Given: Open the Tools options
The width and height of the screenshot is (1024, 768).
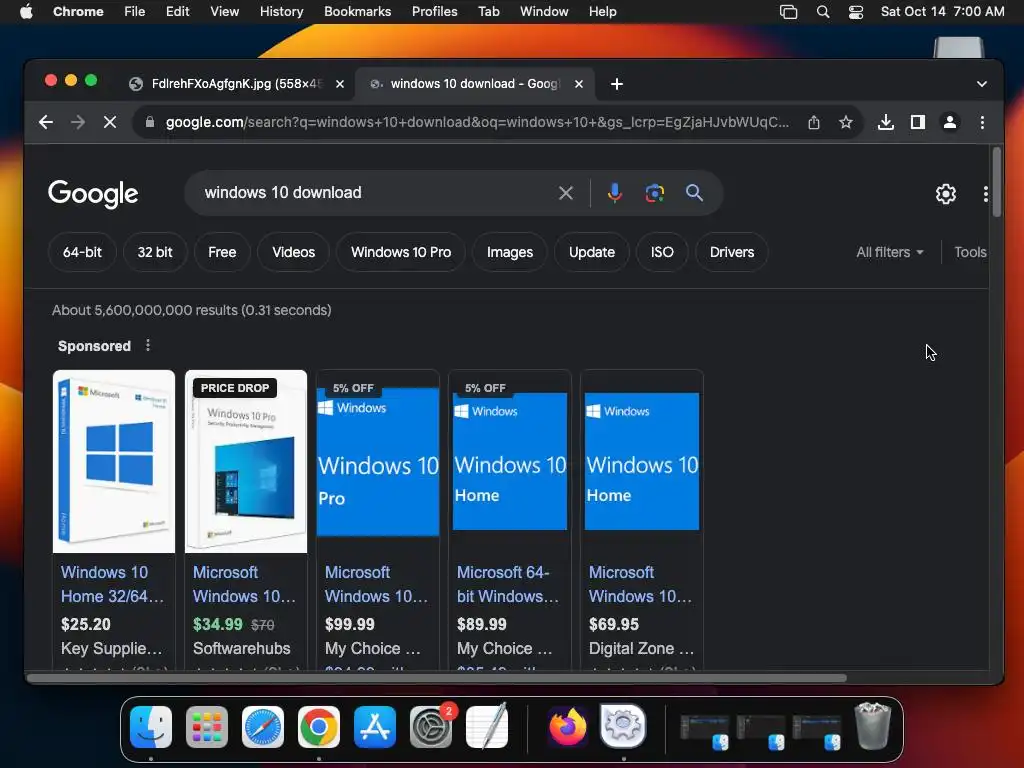Looking at the screenshot, I should (970, 252).
